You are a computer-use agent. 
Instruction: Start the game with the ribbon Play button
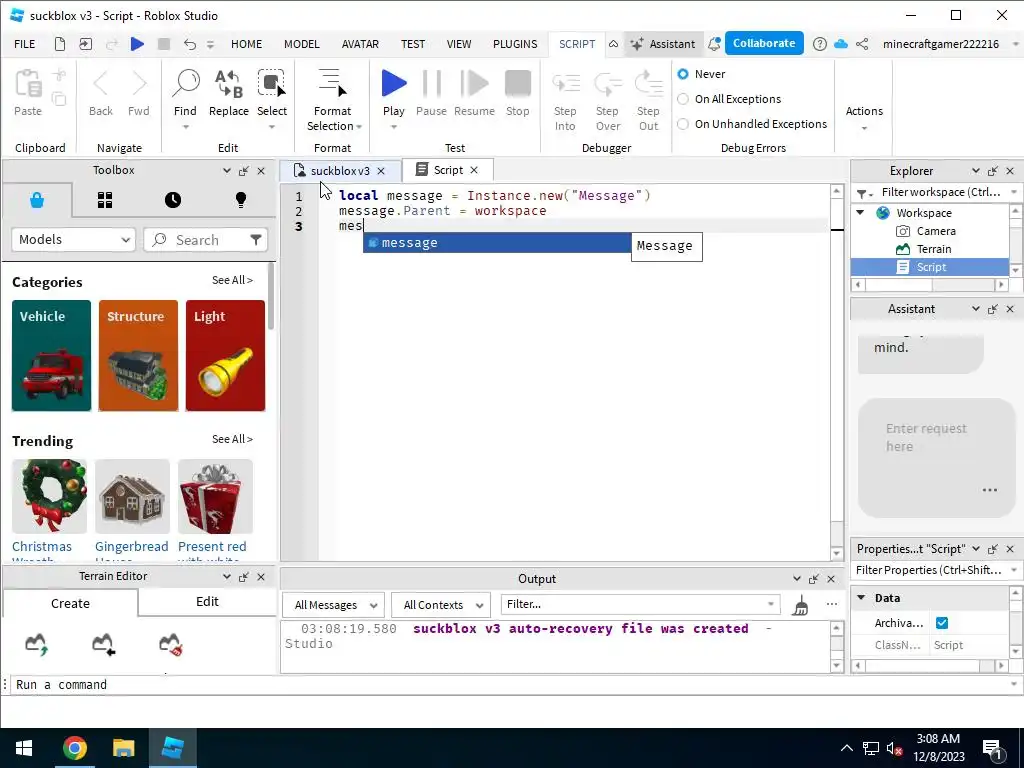[394, 84]
